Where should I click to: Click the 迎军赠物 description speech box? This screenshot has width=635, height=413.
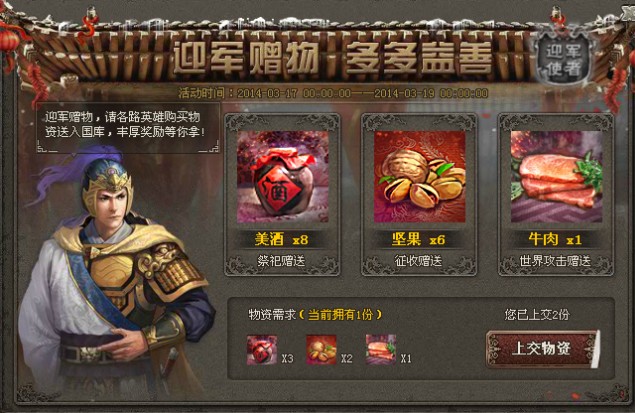(x=128, y=127)
